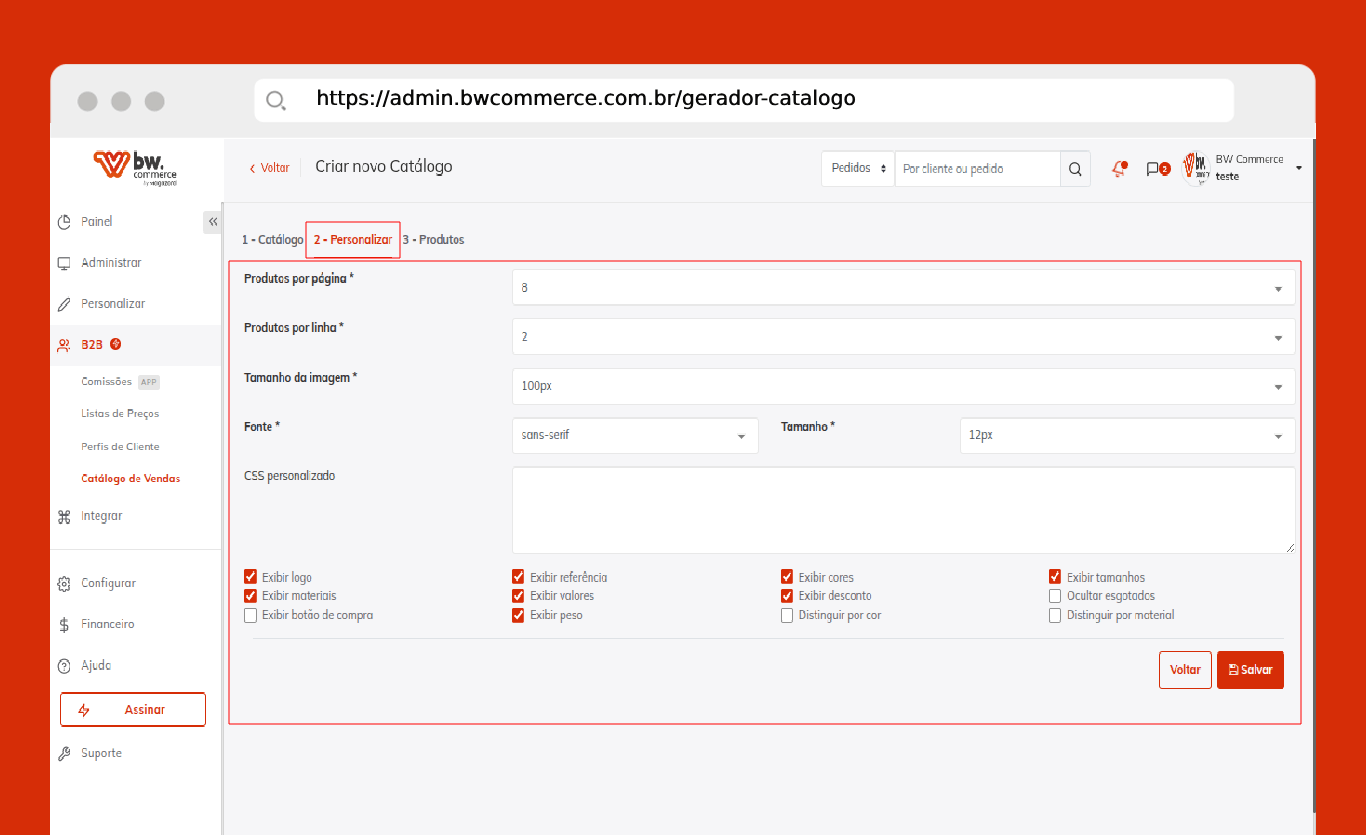
Task: Open Perfis de Cliente submenu item
Action: click(120, 447)
